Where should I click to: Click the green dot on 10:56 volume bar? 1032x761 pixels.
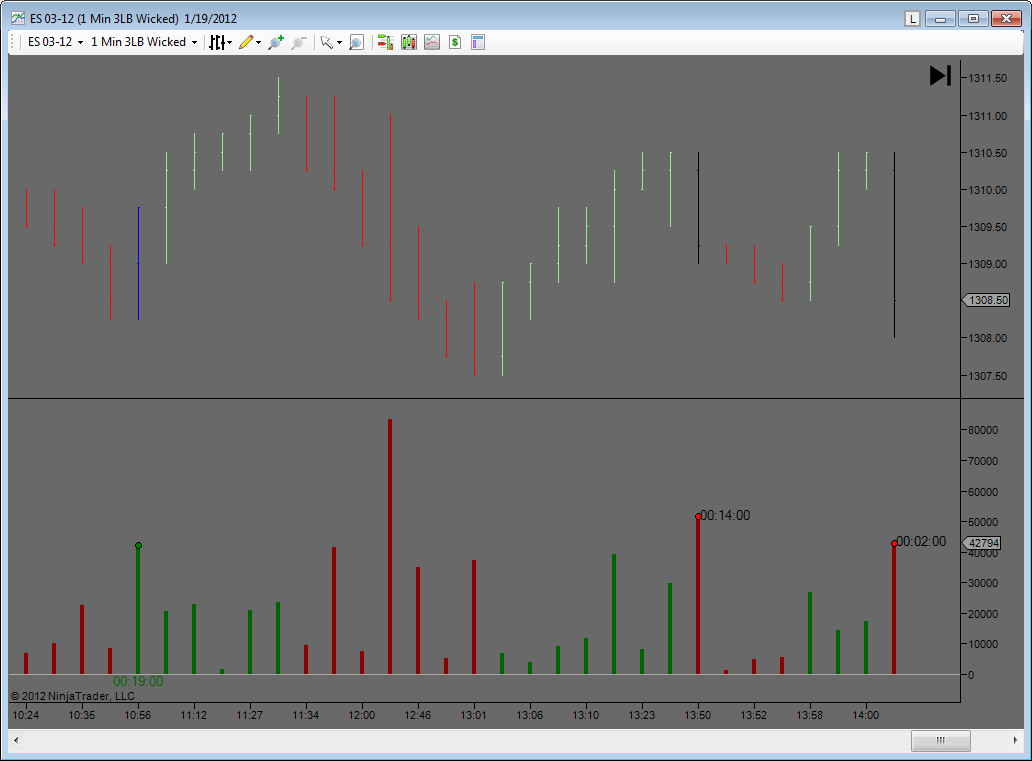(x=138, y=546)
